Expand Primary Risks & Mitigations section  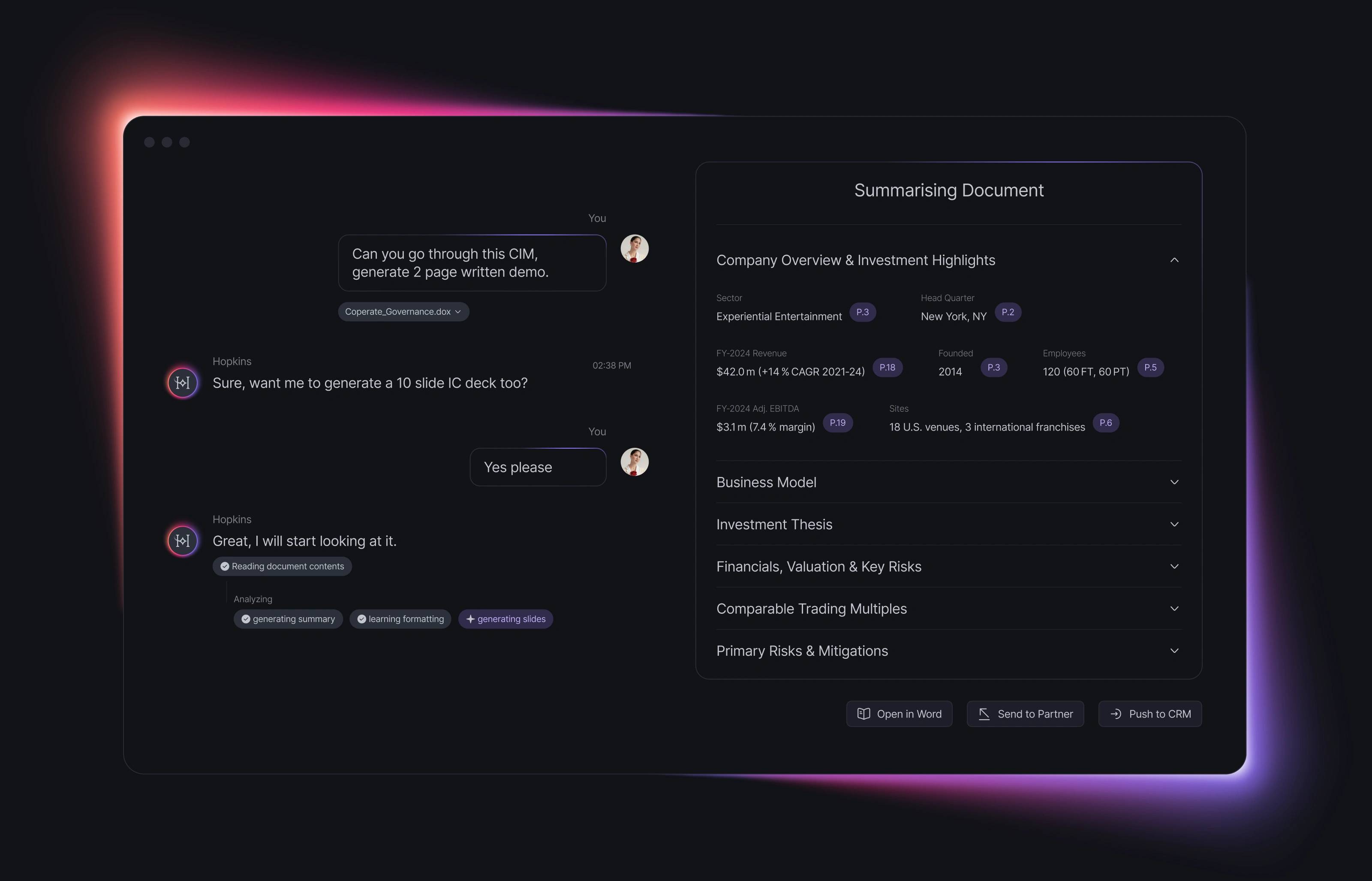click(1174, 651)
